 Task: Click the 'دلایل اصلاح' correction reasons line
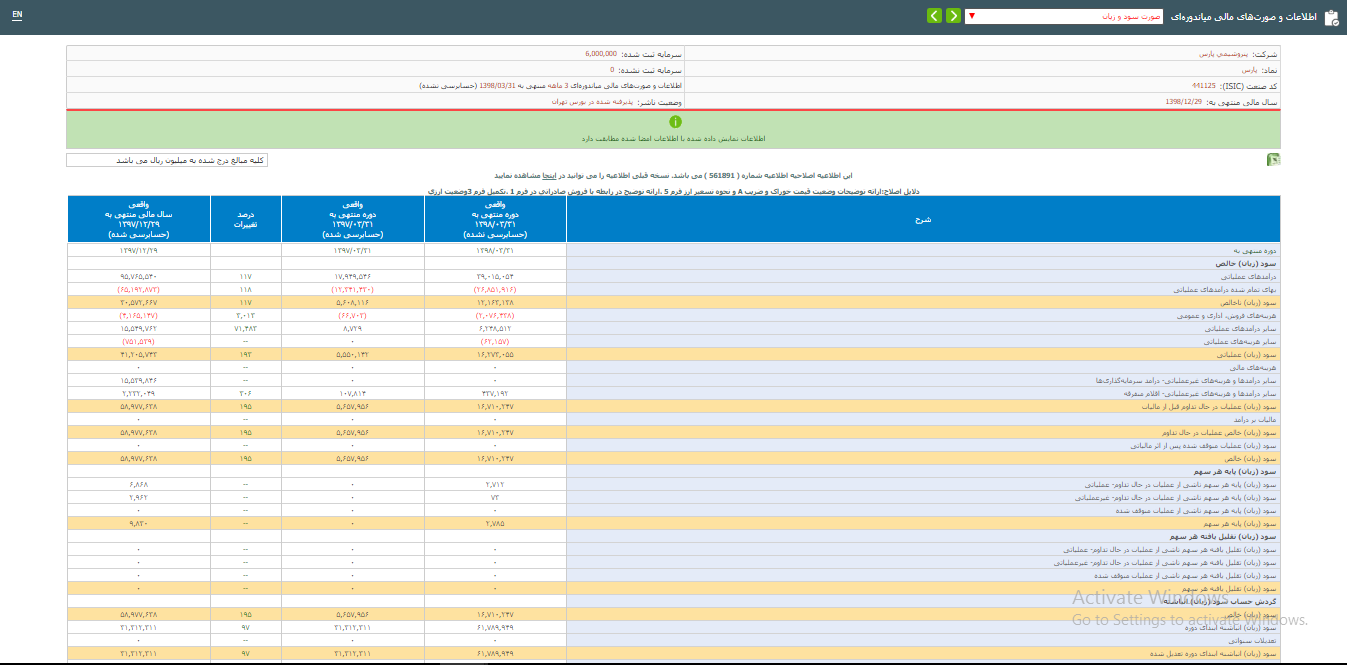click(674, 189)
